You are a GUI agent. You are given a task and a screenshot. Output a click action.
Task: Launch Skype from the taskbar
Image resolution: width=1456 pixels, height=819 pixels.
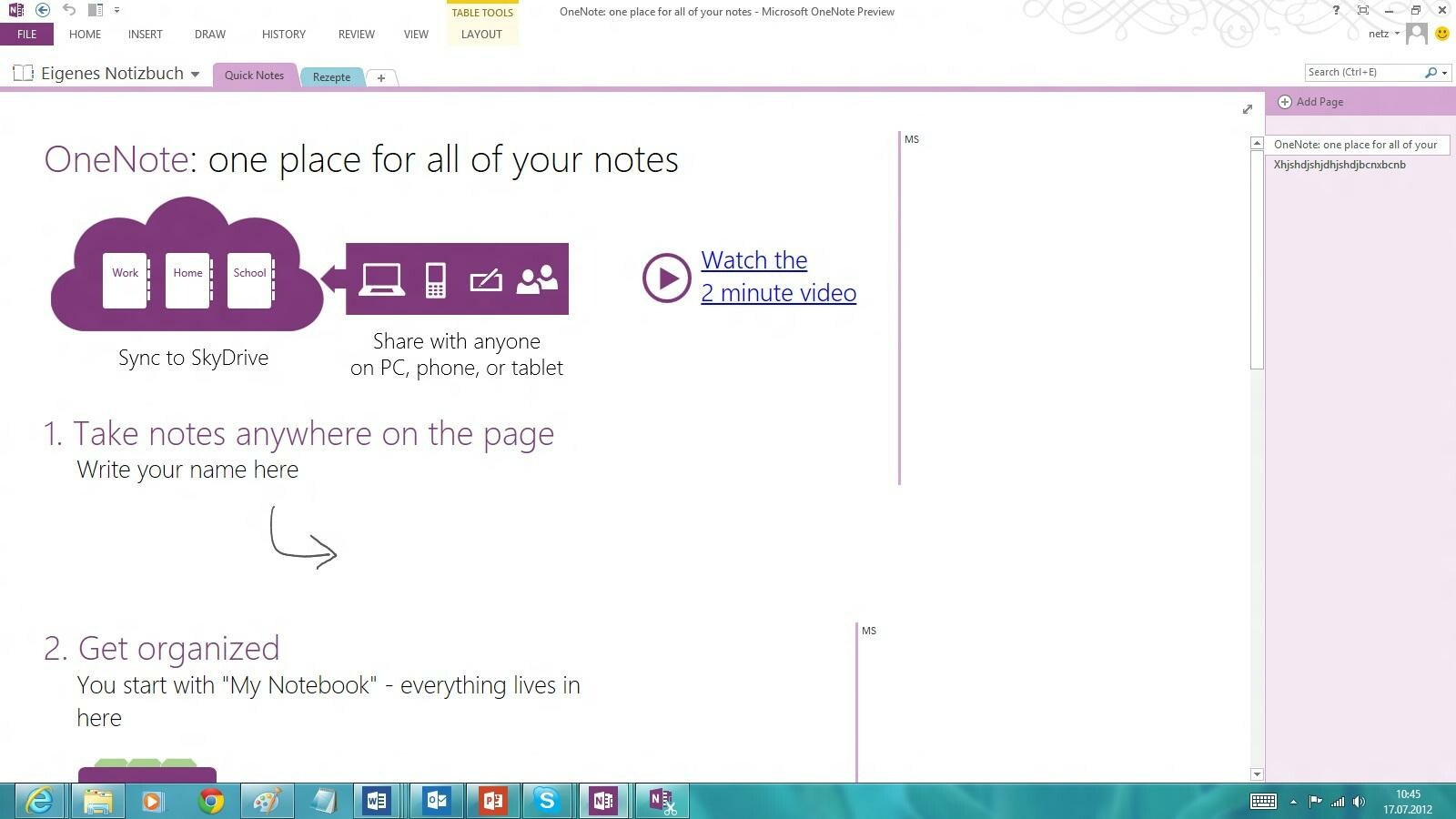click(x=547, y=802)
